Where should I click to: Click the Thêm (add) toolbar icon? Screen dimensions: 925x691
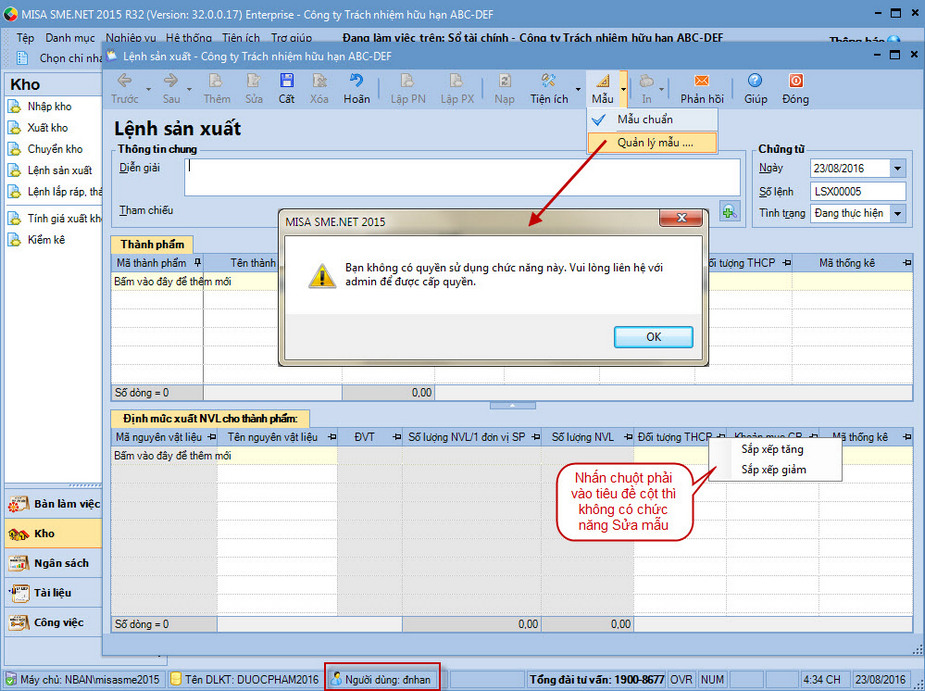pyautogui.click(x=217, y=89)
